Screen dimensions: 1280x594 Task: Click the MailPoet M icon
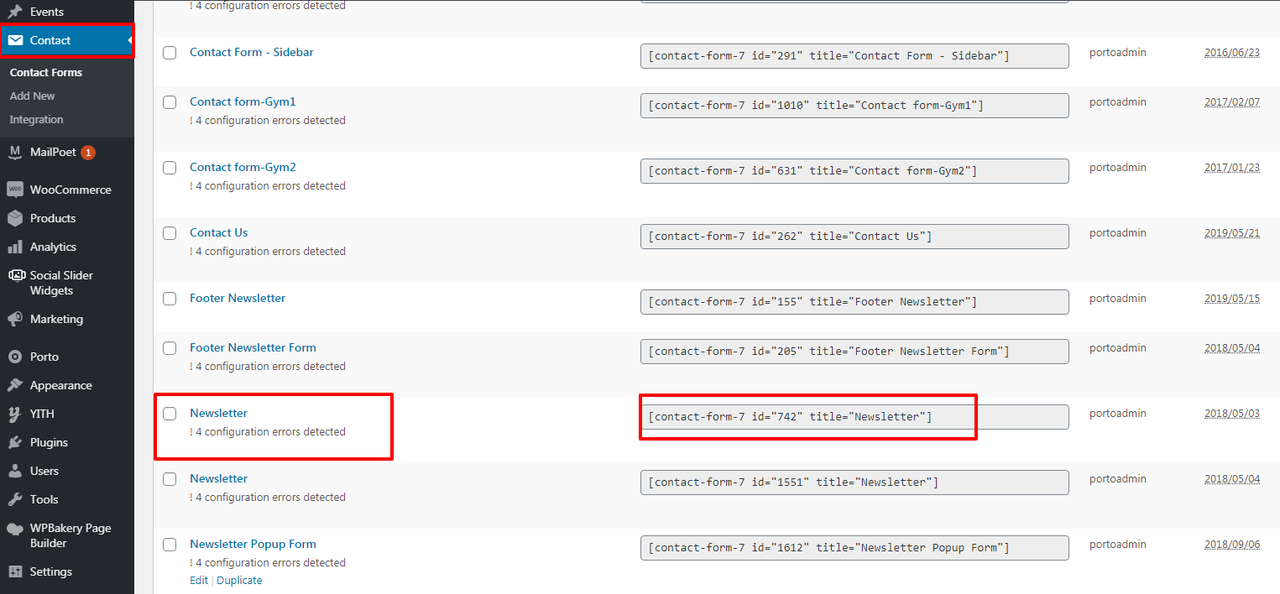15,153
